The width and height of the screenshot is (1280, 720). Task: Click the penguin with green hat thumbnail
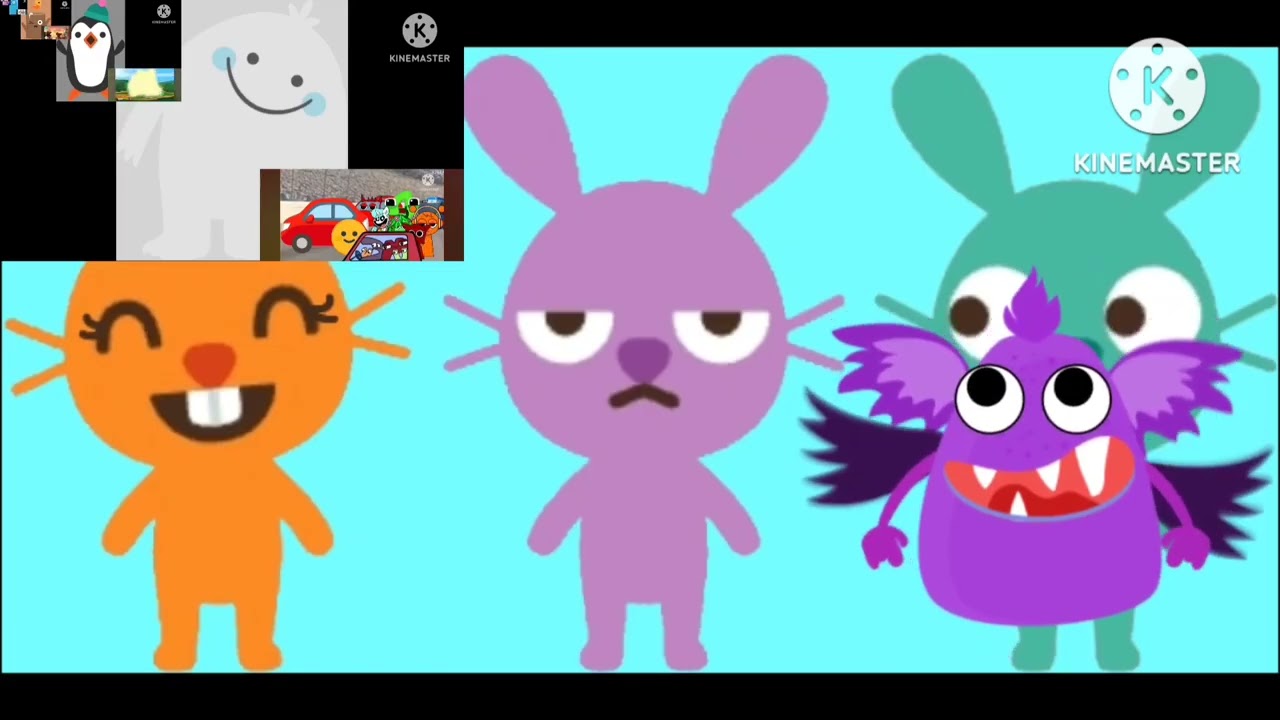pos(90,50)
